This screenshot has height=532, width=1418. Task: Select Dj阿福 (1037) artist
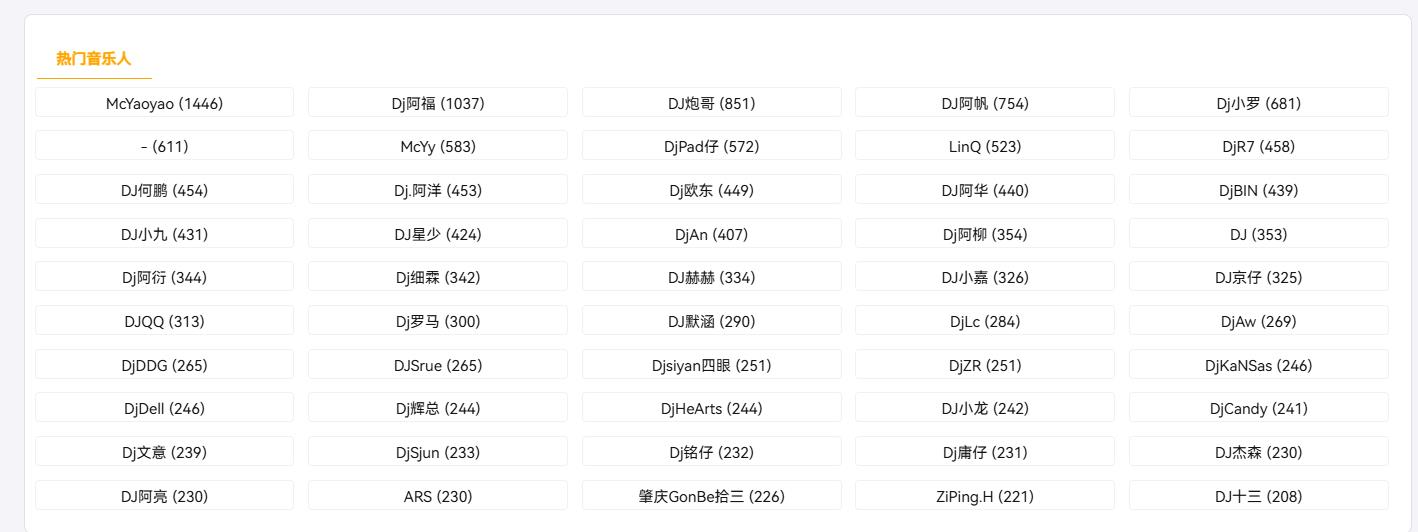point(438,103)
